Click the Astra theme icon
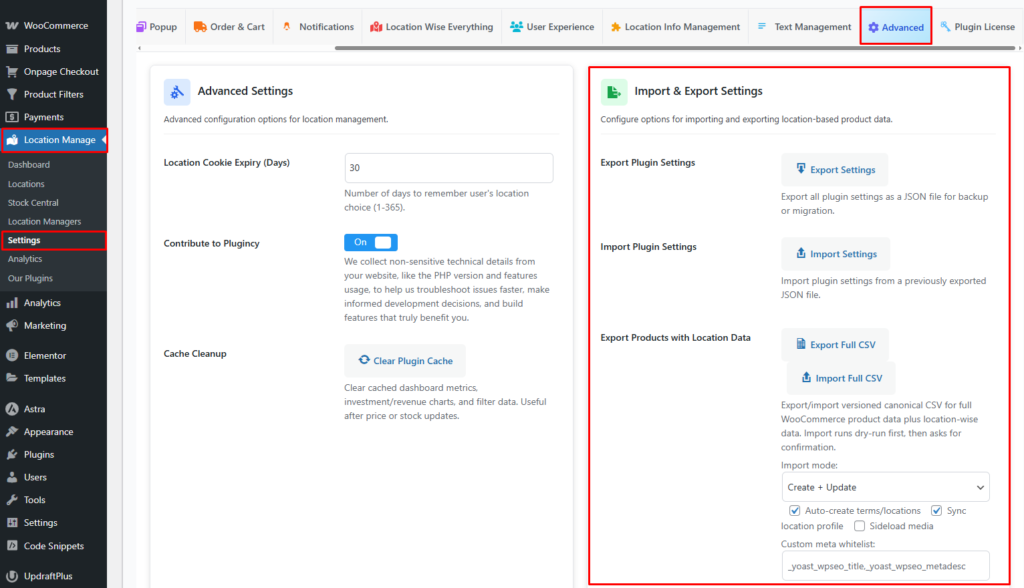Viewport: 1024px width, 588px height. click(12, 409)
